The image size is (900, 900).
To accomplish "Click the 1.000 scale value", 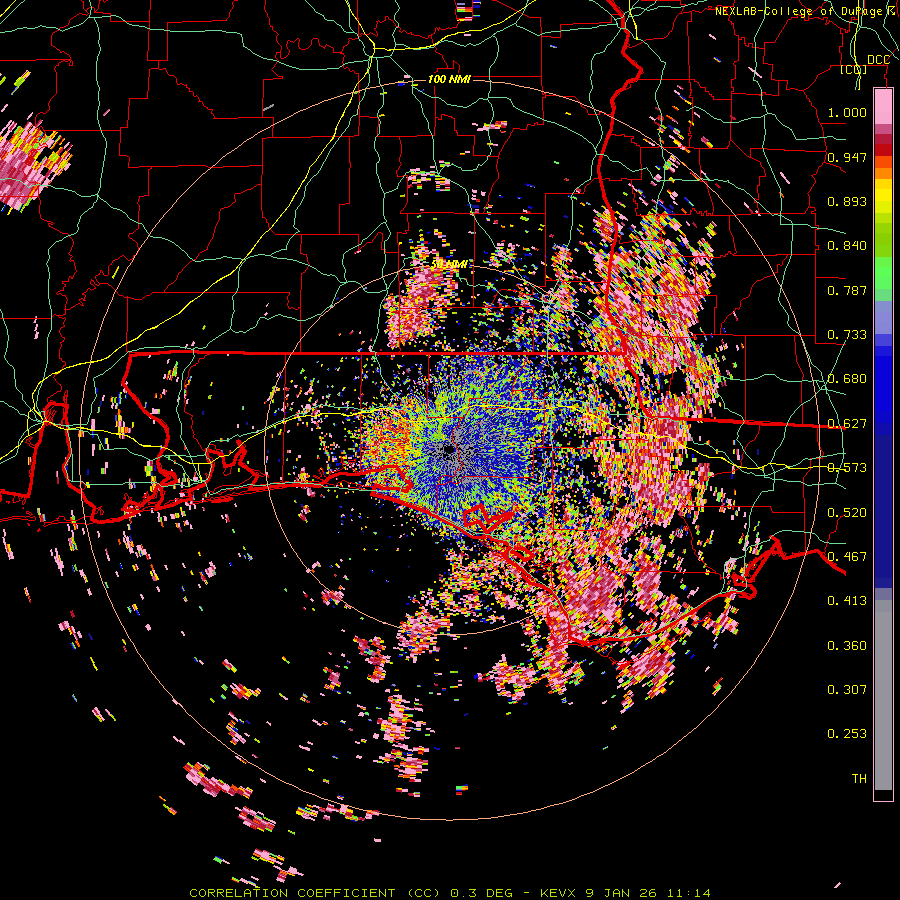I will [847, 112].
